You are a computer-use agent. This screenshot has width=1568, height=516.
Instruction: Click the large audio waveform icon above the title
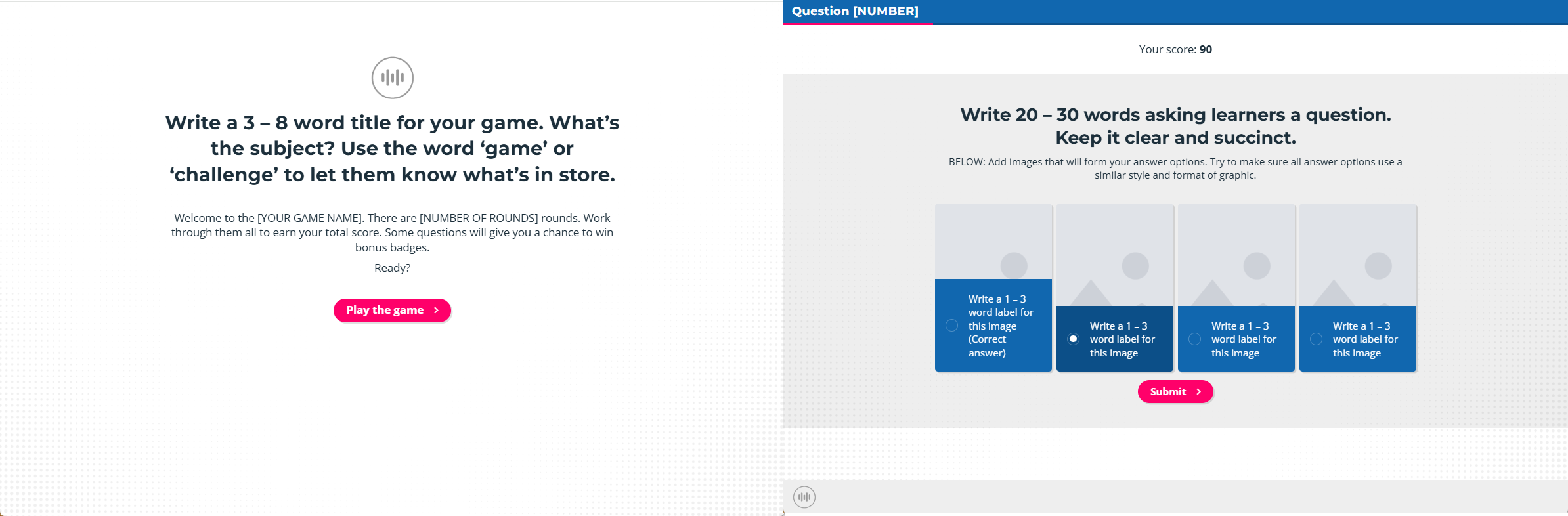click(392, 78)
